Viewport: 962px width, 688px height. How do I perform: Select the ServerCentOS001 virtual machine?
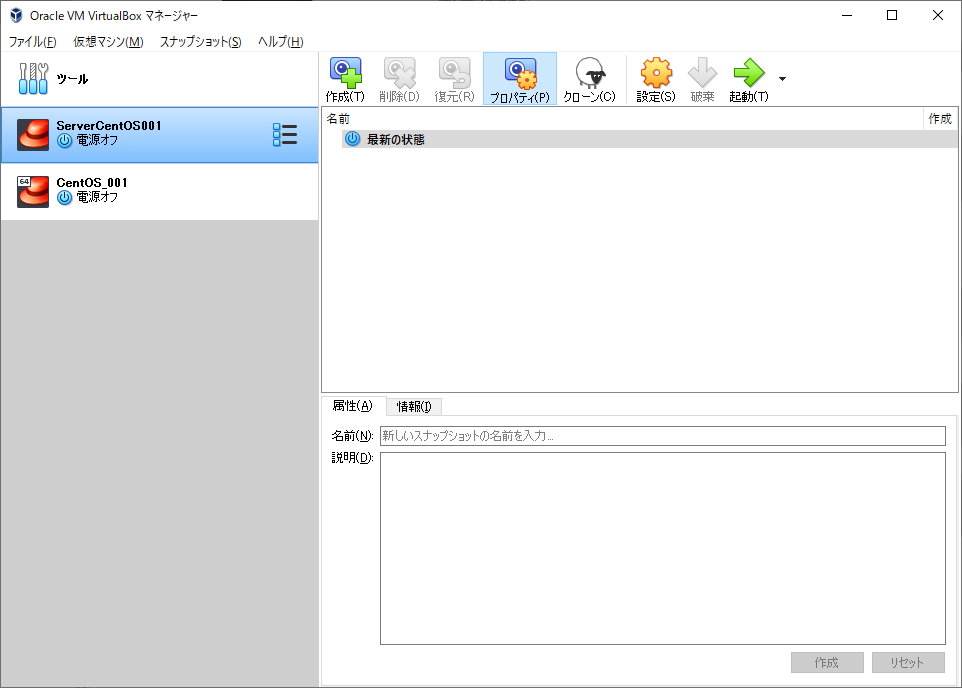160,135
